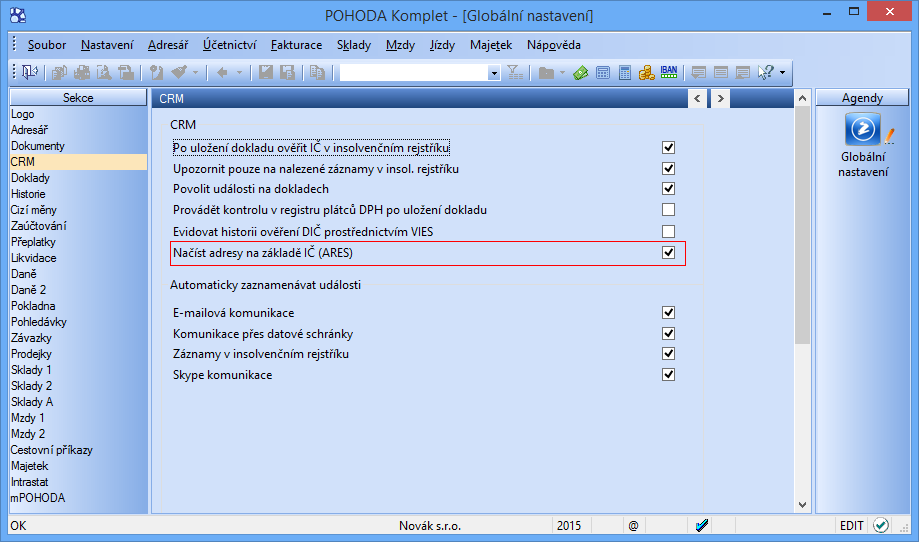Viewport: 919px width, 542px height.
Task: Click the print preview toolbar icon
Action: (104, 72)
